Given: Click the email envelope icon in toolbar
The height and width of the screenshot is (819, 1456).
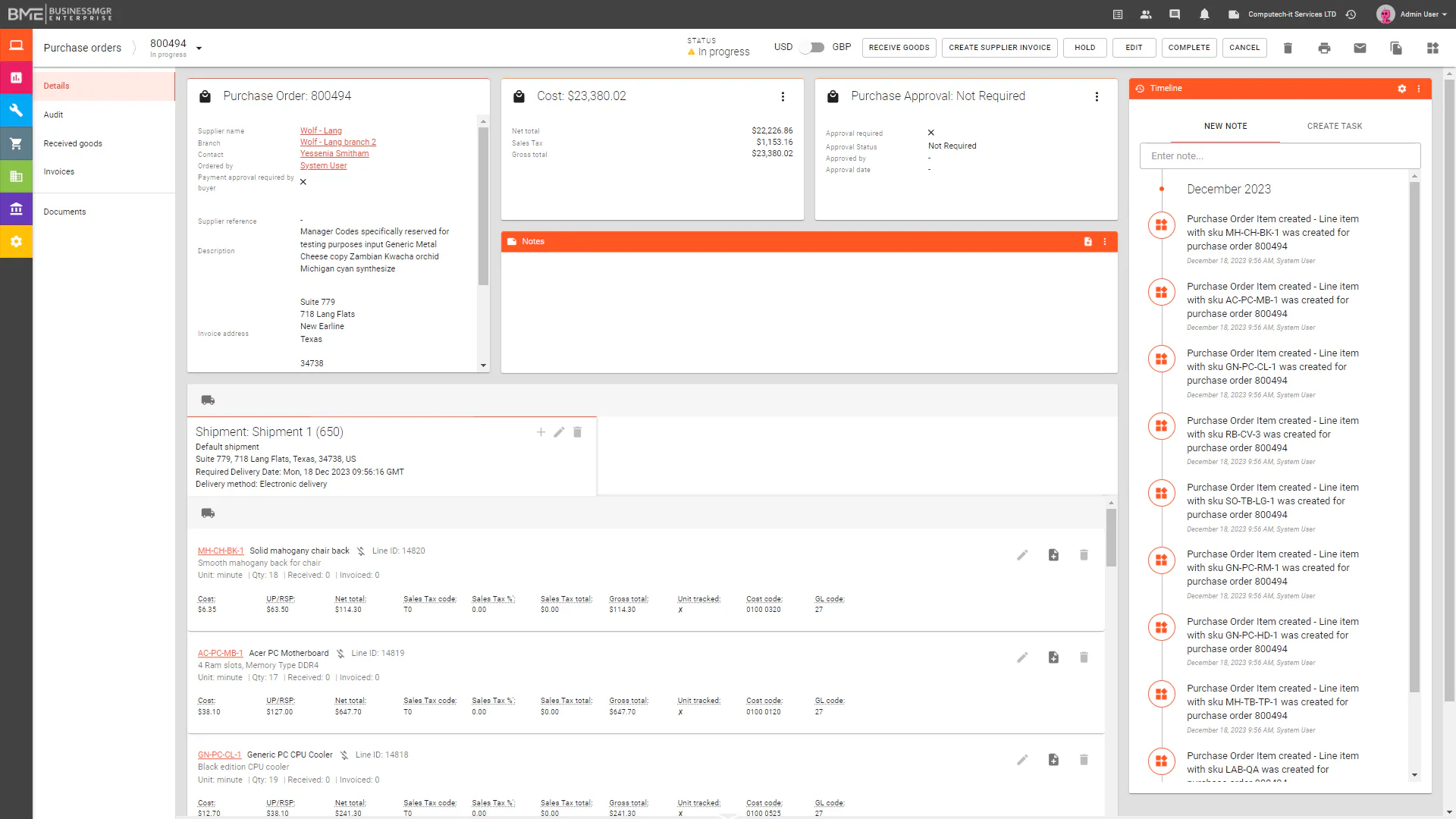Looking at the screenshot, I should [1360, 48].
